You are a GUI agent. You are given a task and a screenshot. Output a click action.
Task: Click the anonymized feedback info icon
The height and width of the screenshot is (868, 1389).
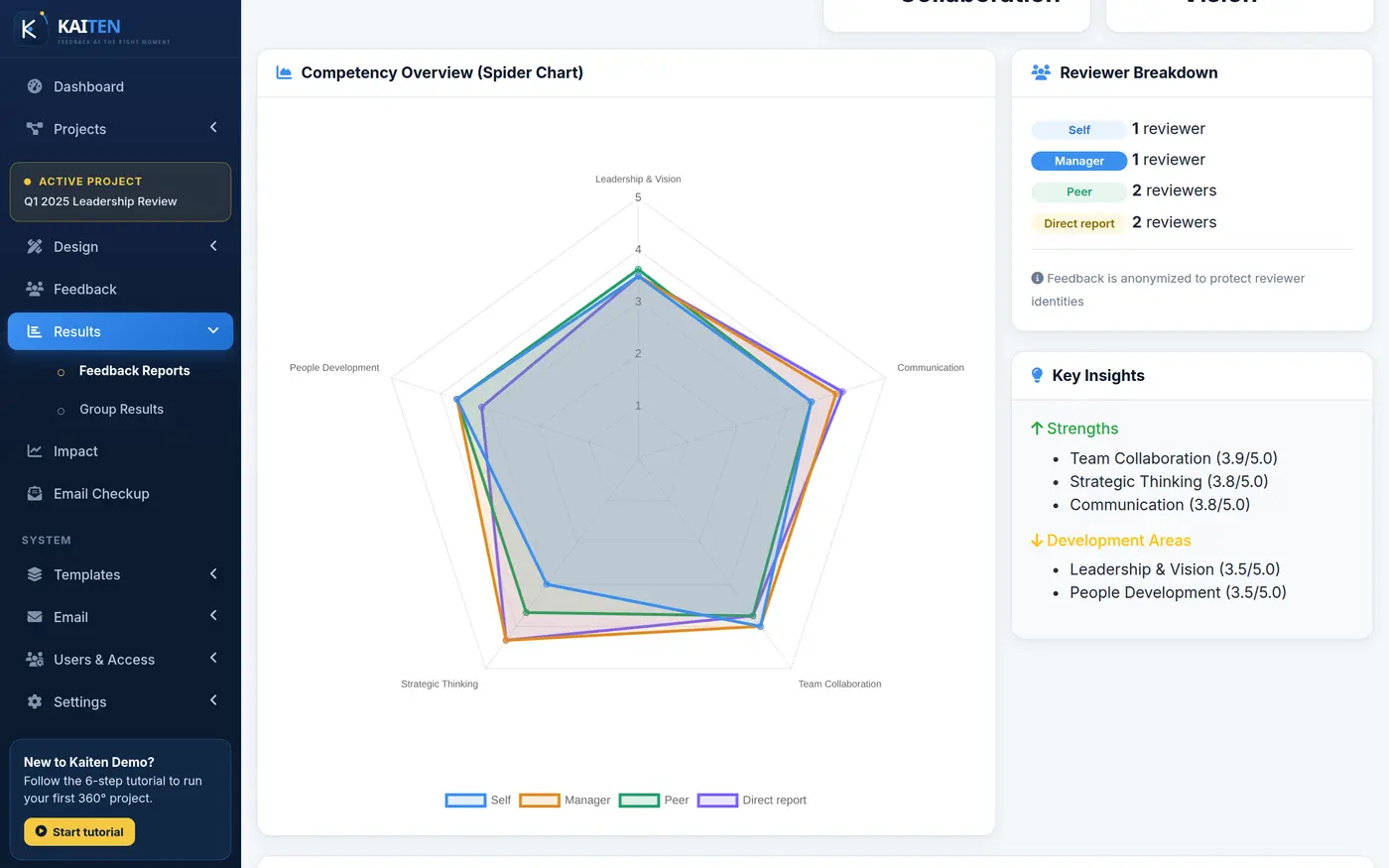click(x=1037, y=278)
